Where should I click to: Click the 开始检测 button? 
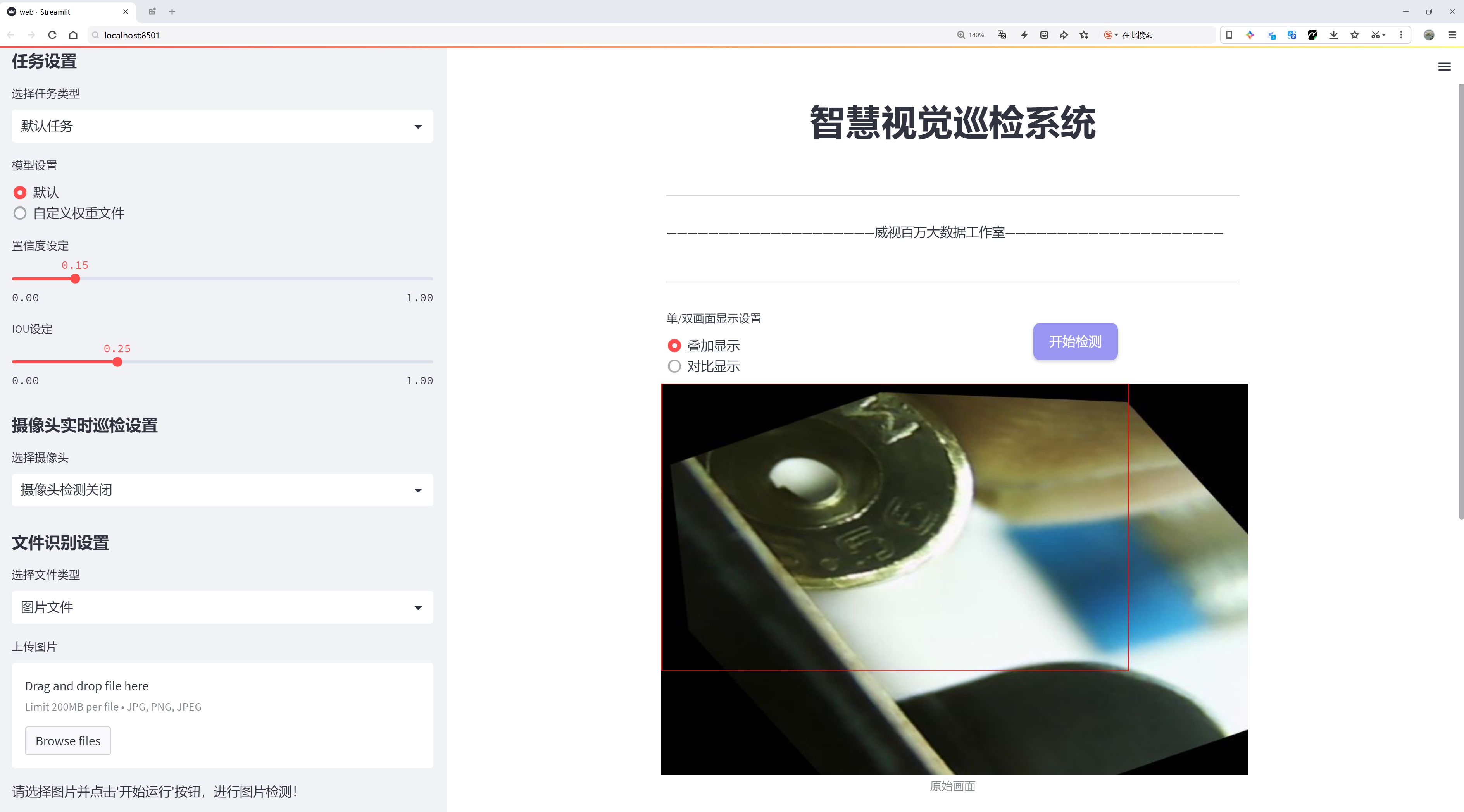(x=1075, y=341)
